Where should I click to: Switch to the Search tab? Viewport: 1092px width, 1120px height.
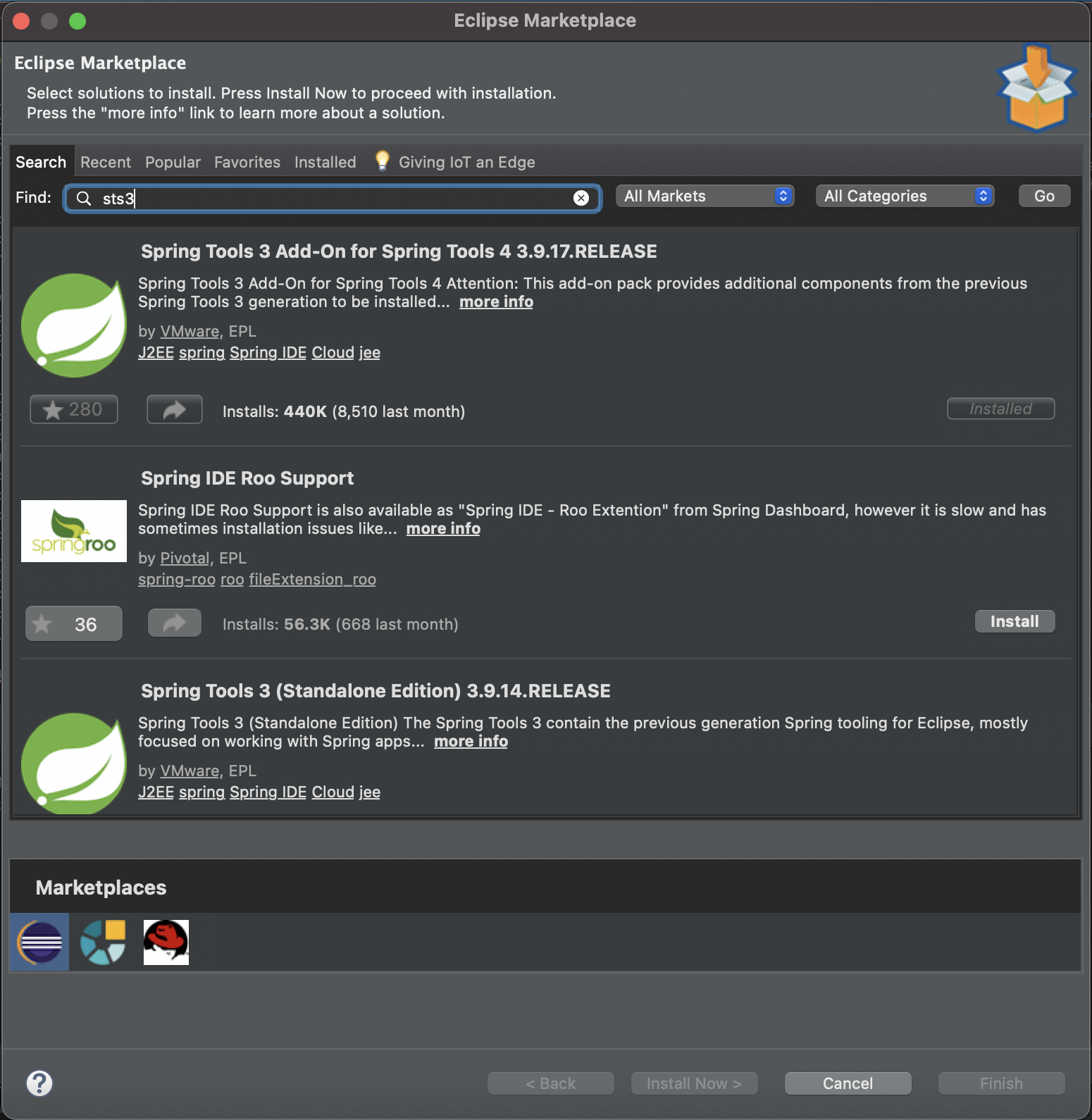(41, 162)
